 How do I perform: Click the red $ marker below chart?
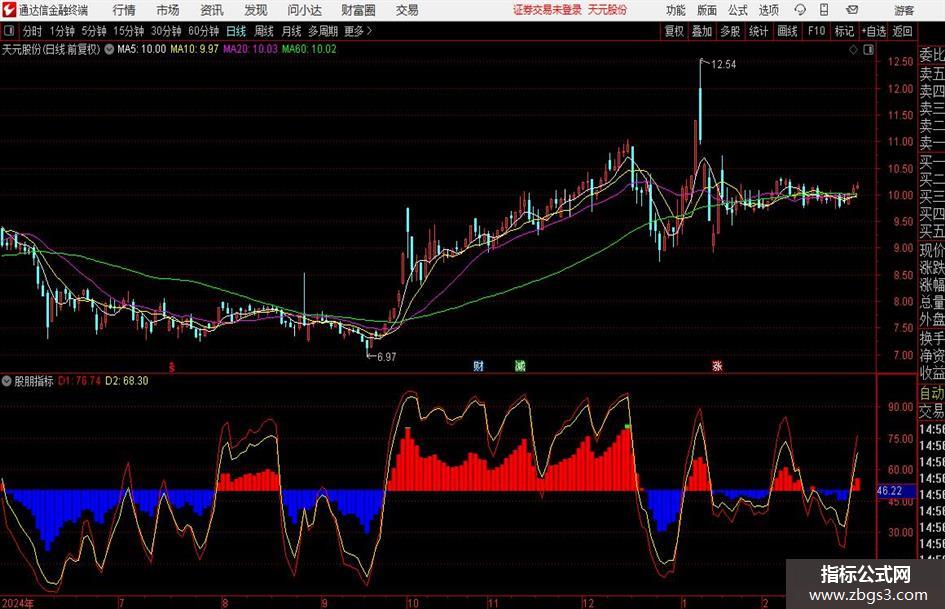pos(172,366)
